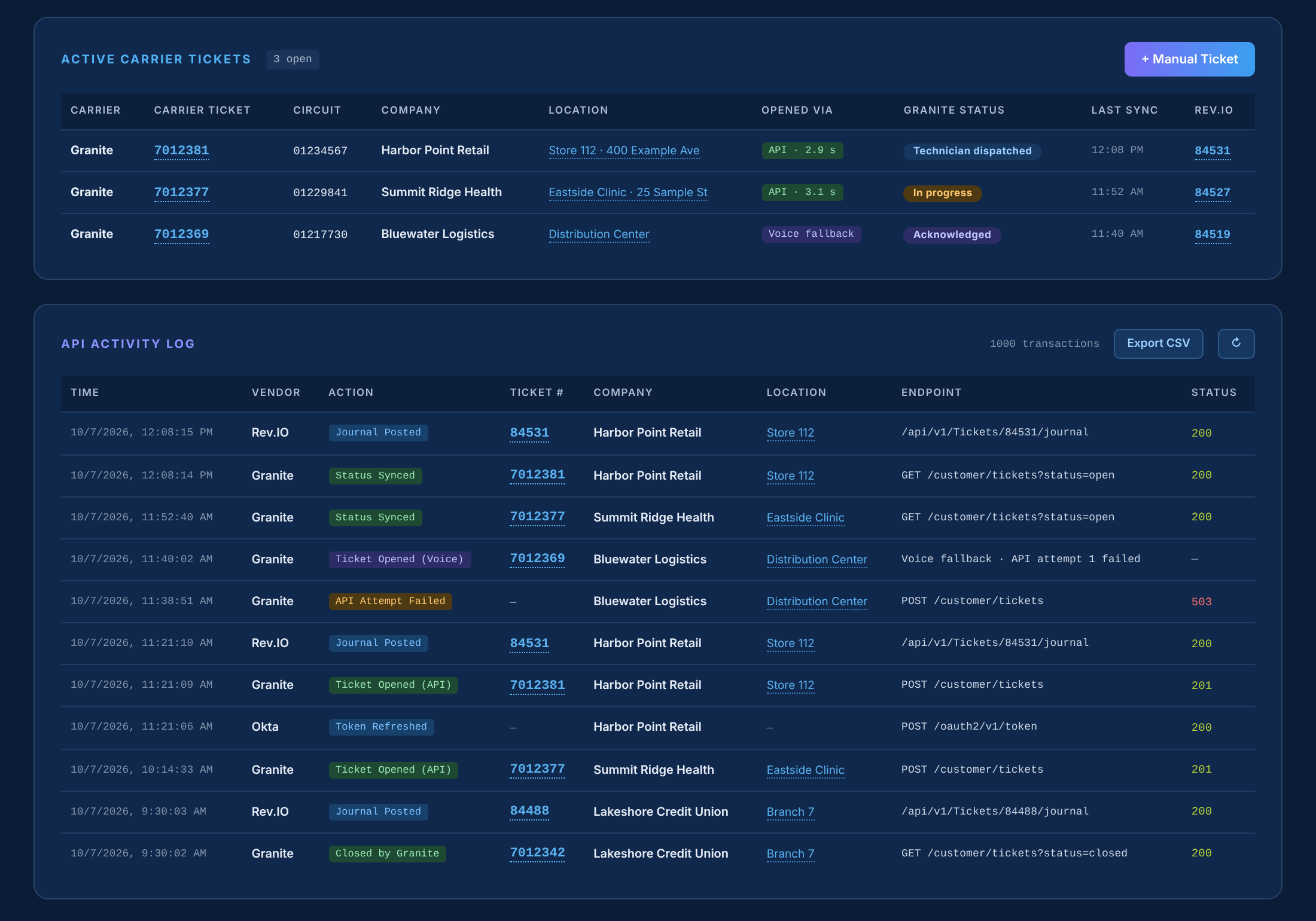Export the activity log as CSV
Image resolution: width=1316 pixels, height=921 pixels.
[1158, 343]
